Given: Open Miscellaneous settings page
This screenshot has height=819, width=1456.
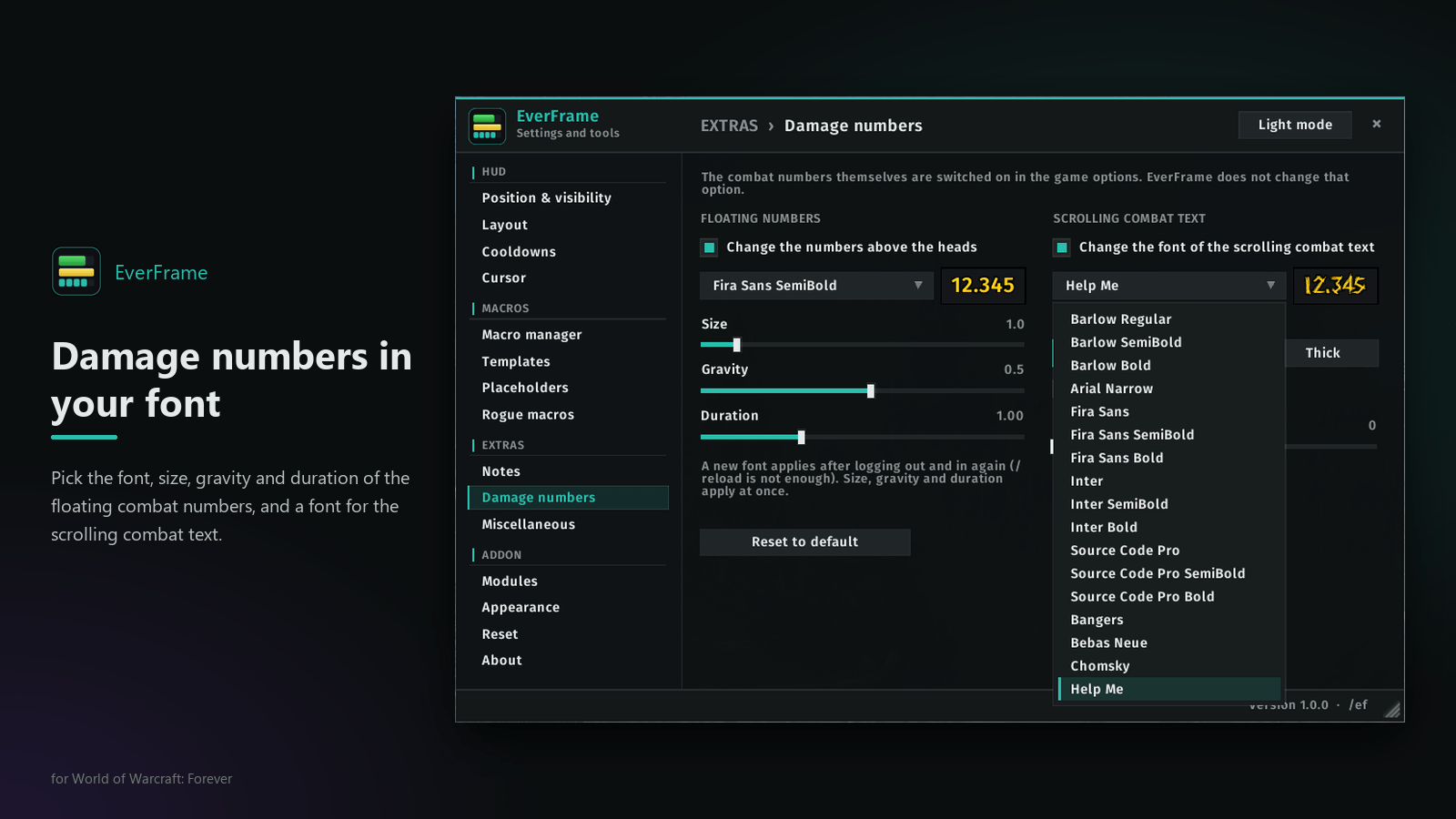Looking at the screenshot, I should coord(568,525).
